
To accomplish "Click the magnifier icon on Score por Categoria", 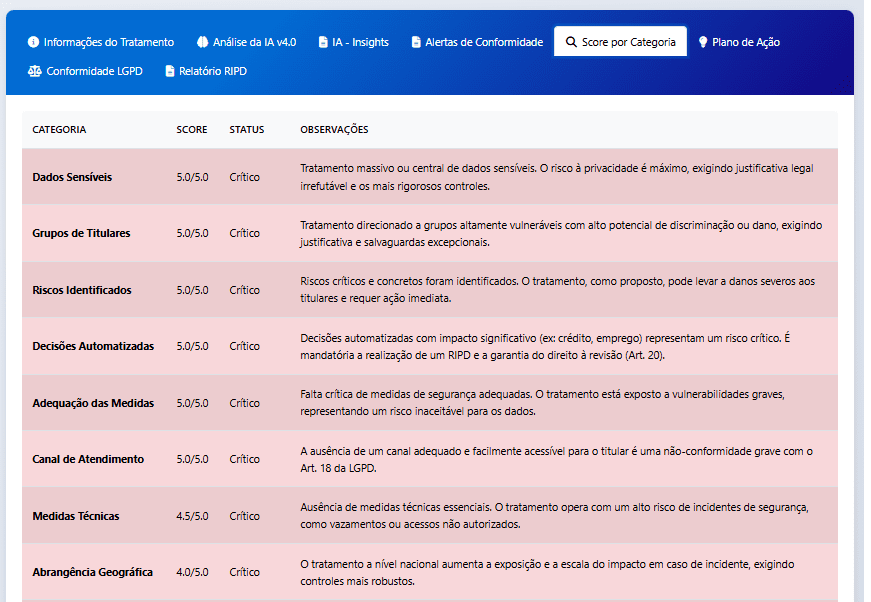I will click(571, 42).
